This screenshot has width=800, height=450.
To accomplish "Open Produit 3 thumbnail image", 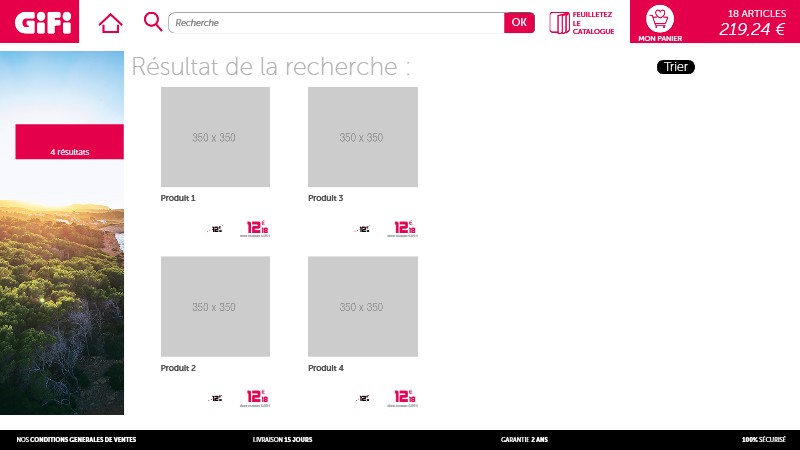I will point(362,137).
